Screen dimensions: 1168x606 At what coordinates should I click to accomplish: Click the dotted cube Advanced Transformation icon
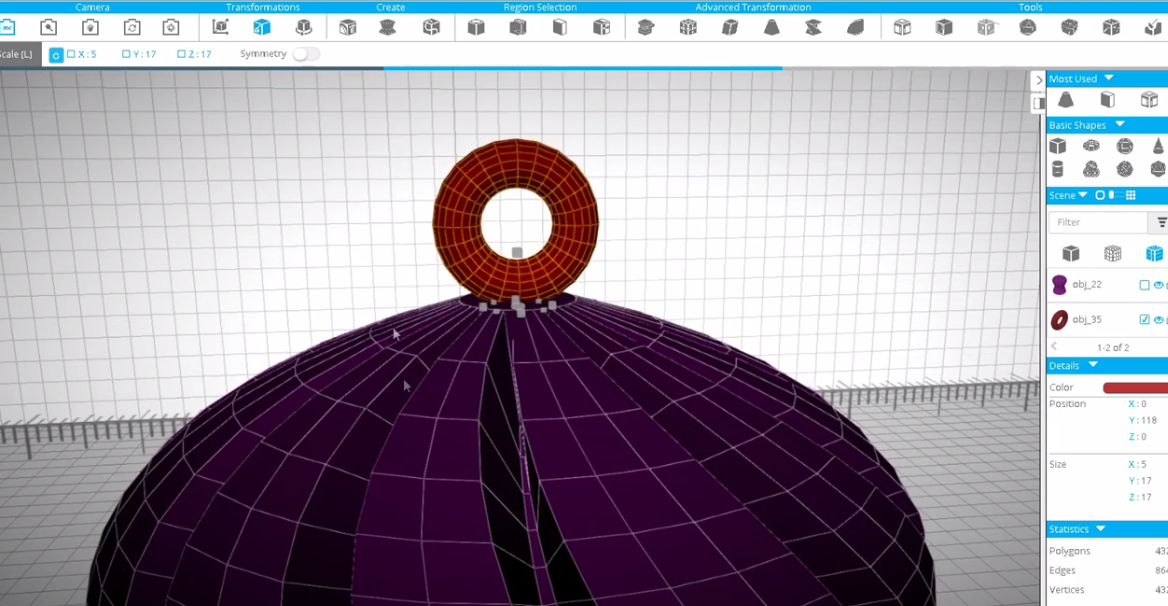click(688, 28)
